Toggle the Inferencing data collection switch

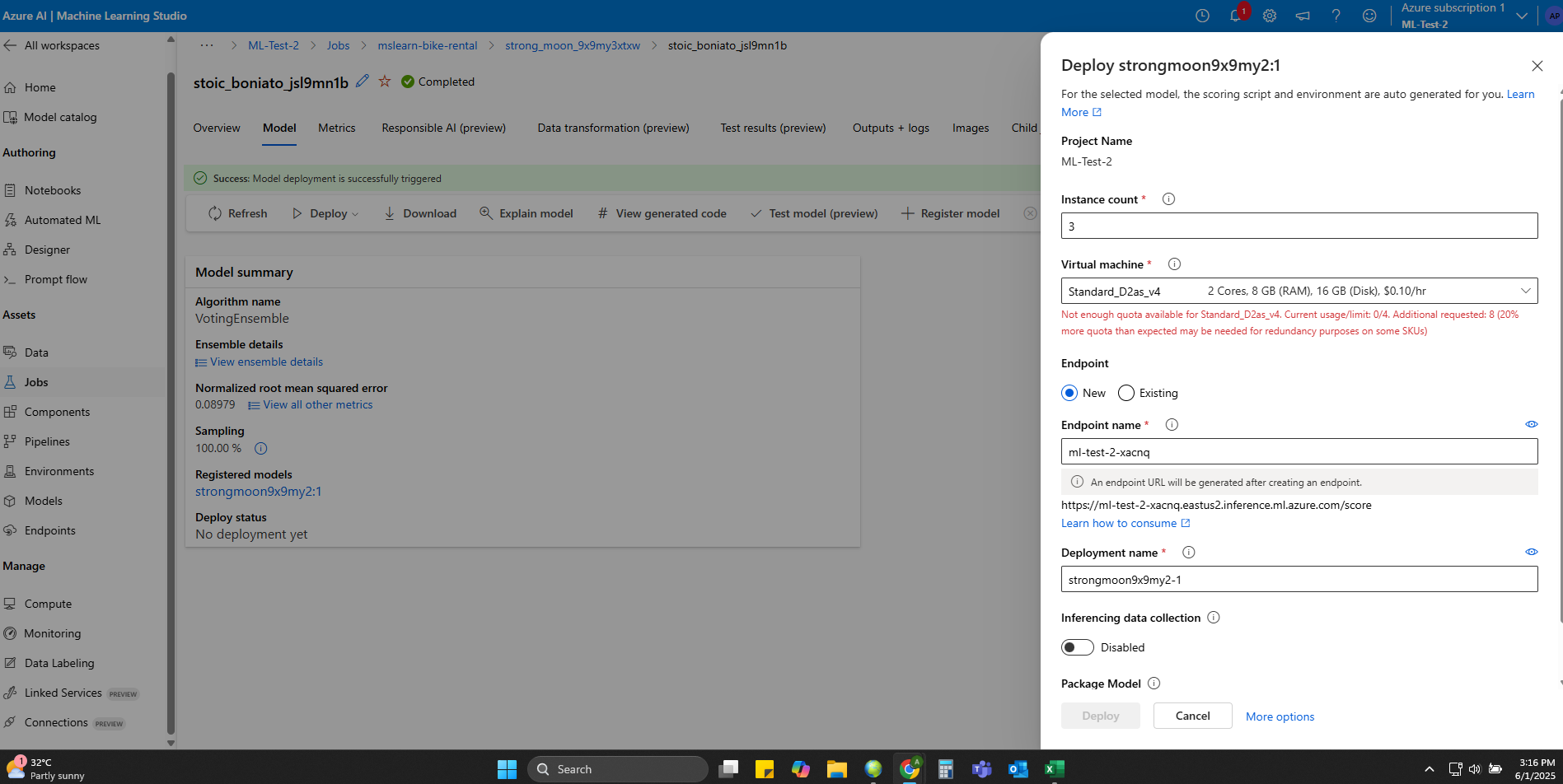coord(1078,647)
